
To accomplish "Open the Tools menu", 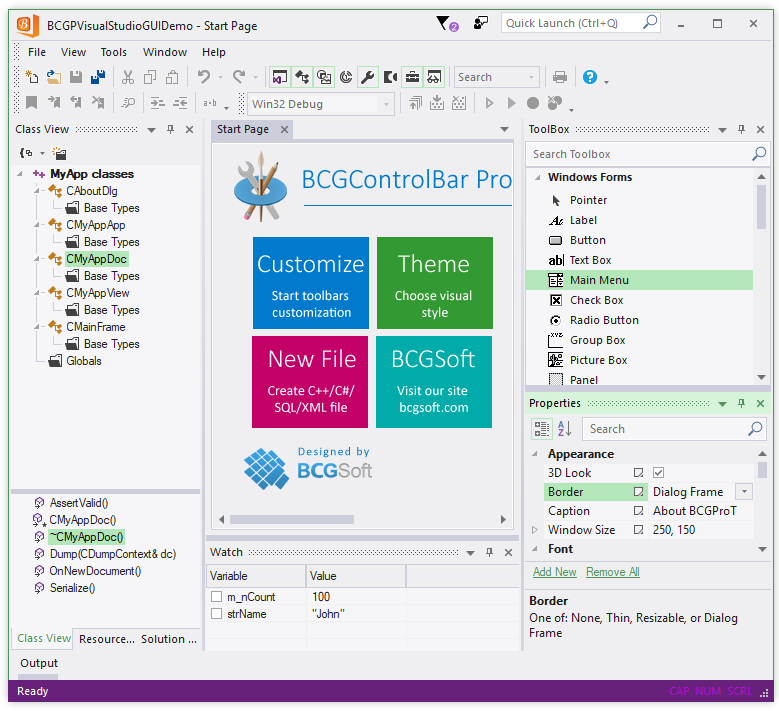I will (x=113, y=52).
